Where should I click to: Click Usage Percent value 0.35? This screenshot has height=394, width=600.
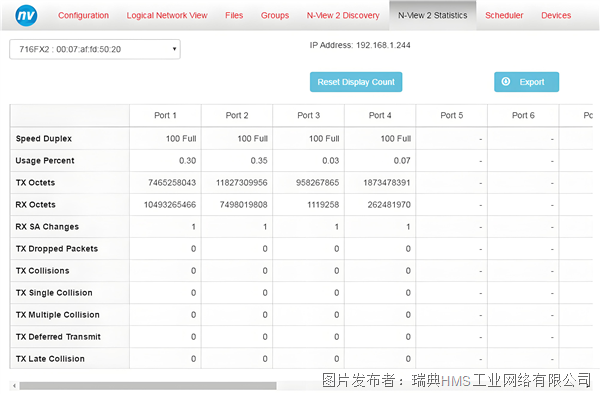(259, 161)
